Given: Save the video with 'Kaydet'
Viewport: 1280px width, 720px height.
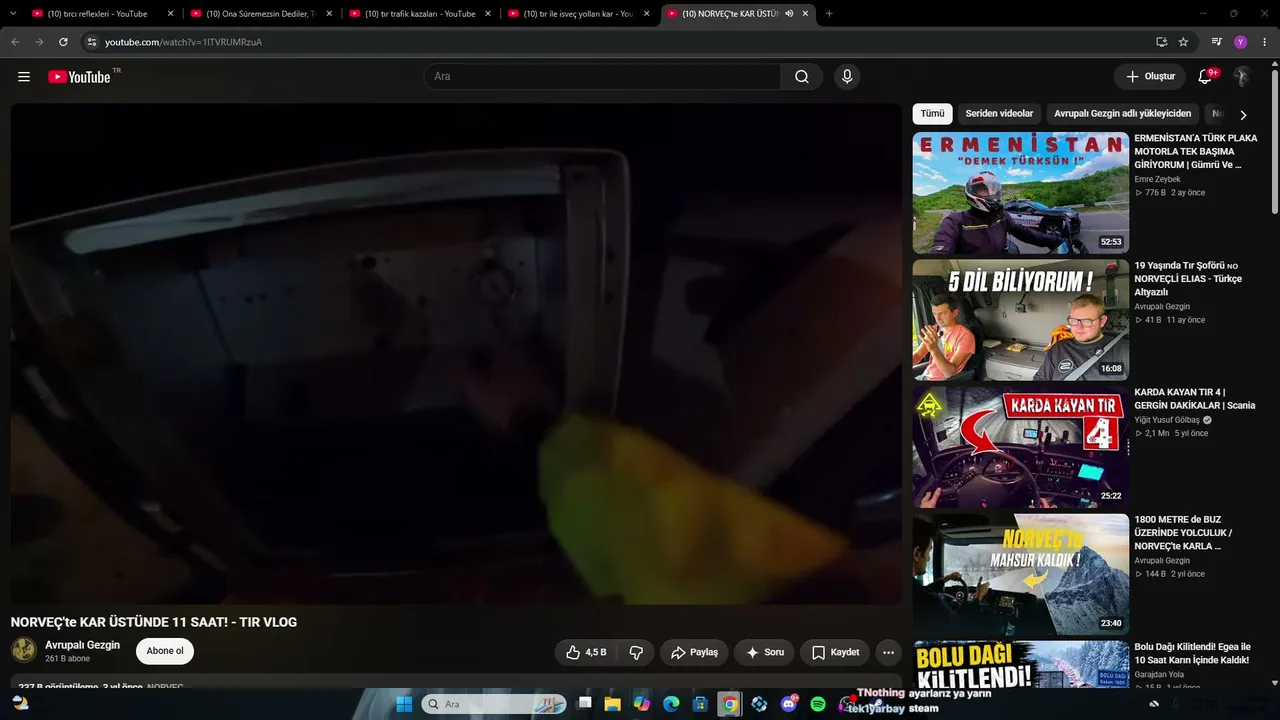Looking at the screenshot, I should point(835,652).
